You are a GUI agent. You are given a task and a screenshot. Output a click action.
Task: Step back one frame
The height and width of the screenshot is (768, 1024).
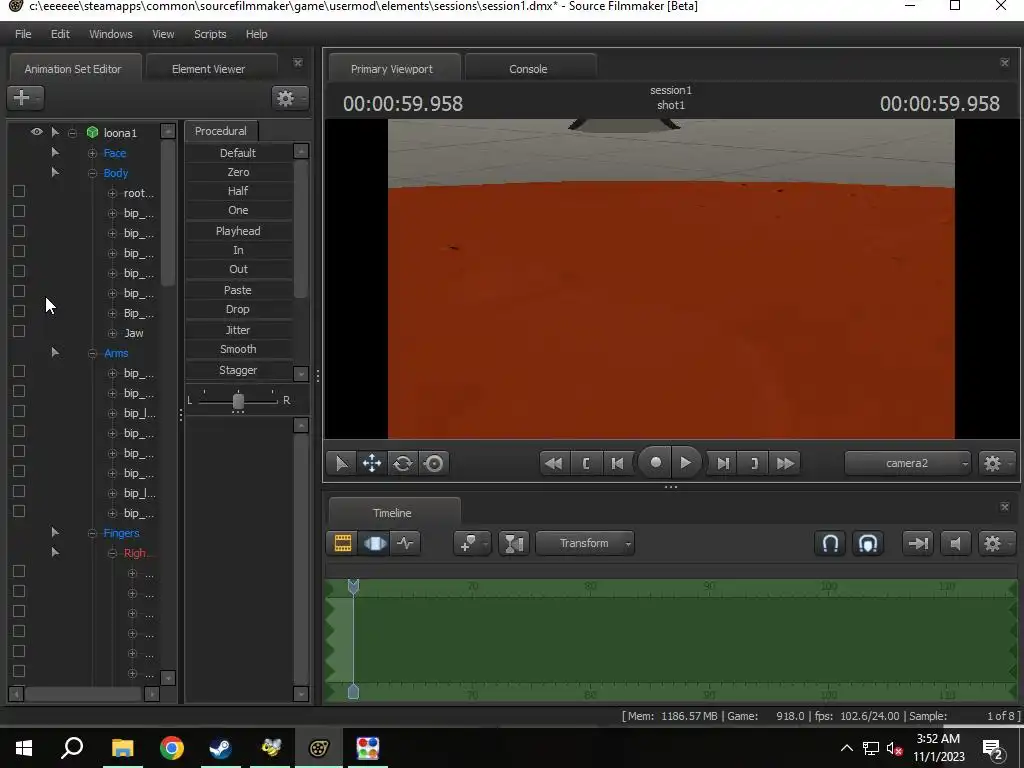(617, 464)
